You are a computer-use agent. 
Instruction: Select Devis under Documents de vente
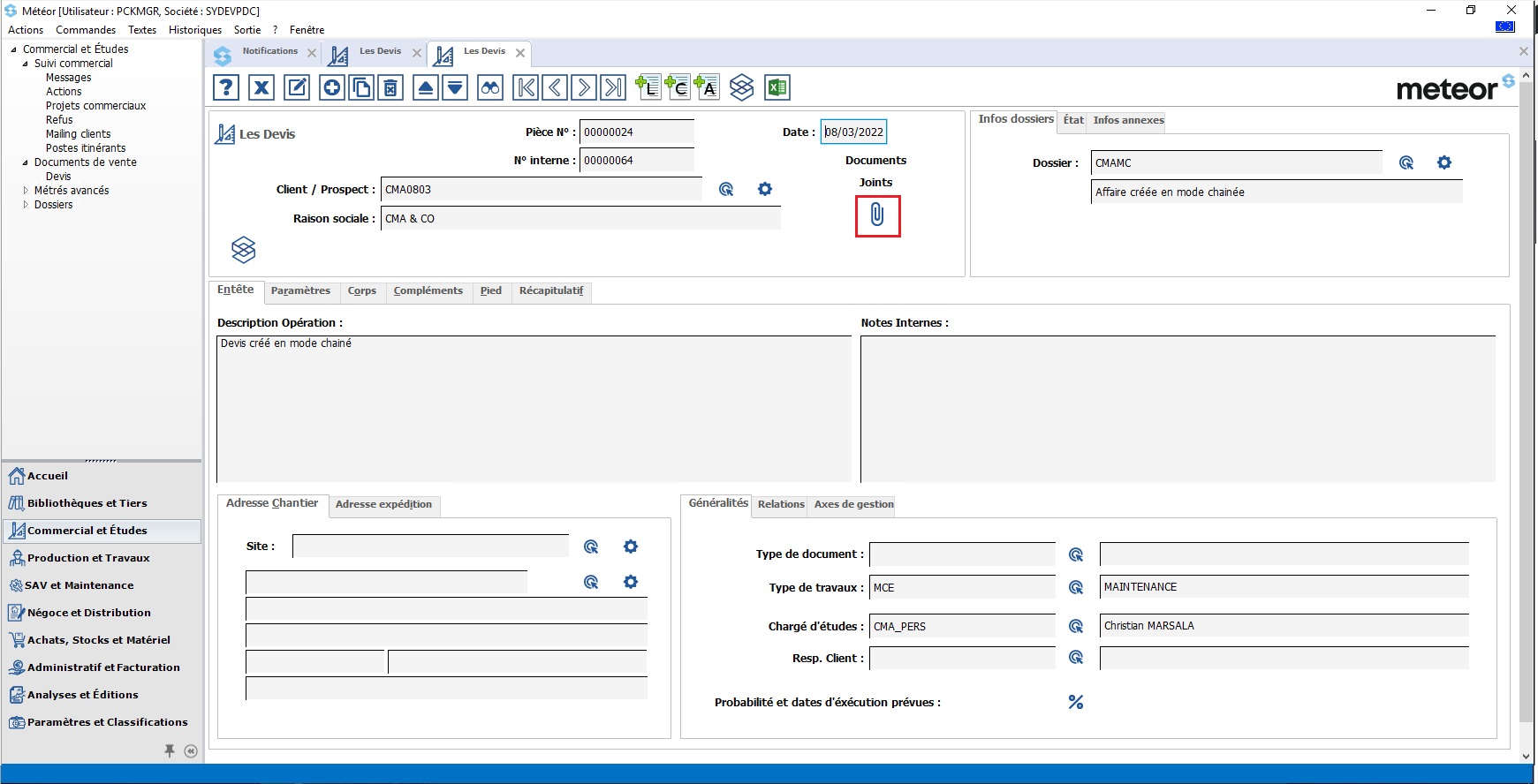point(58,177)
